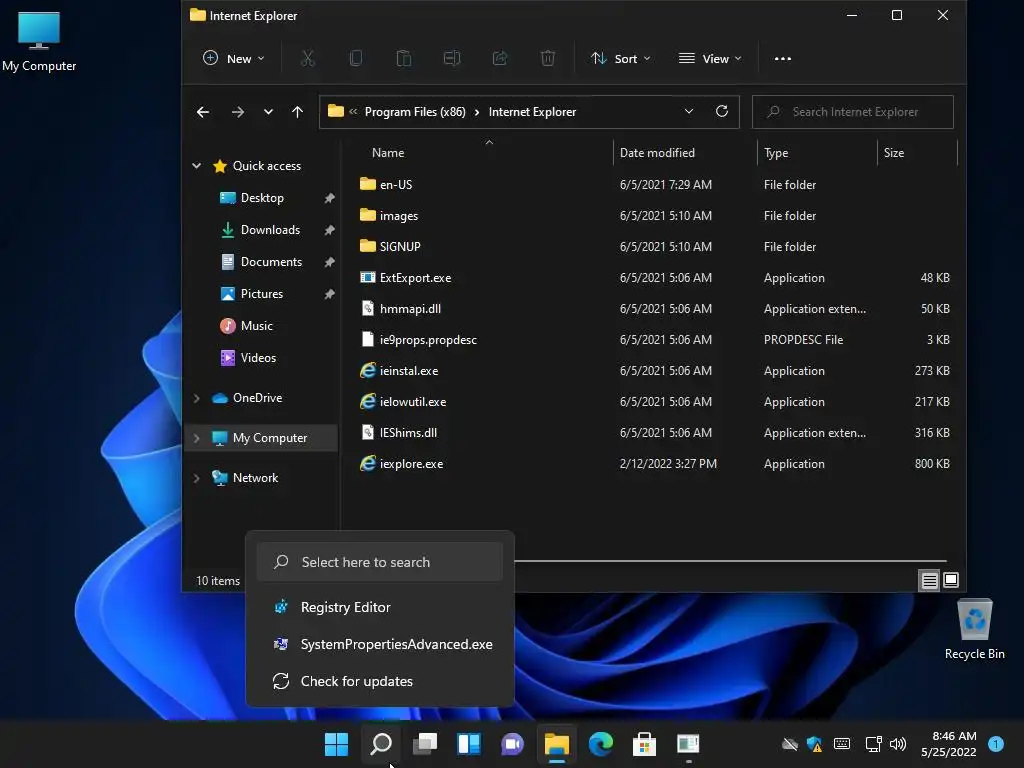
Task: Click the Delete trash icon in toolbar
Action: [x=548, y=59]
